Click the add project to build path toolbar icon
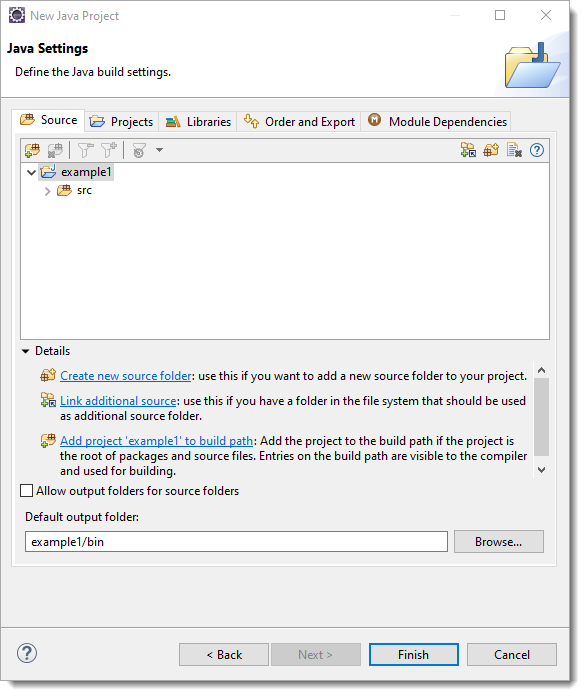This screenshot has width=585, height=696. 32,150
